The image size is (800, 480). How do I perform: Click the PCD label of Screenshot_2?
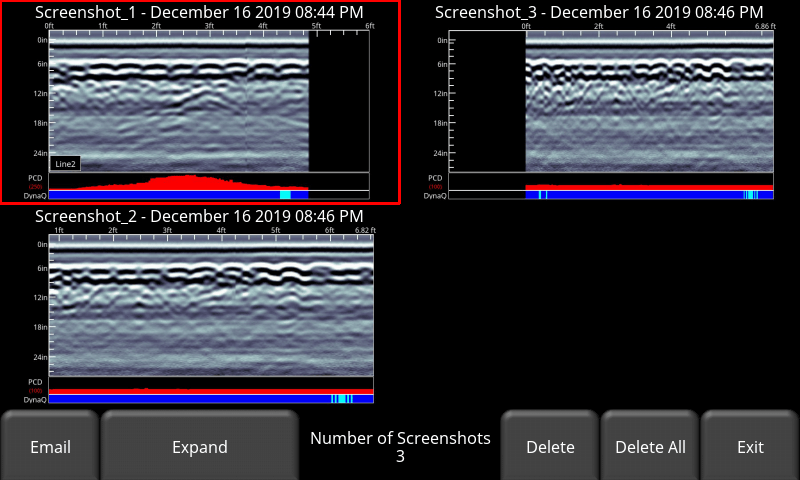[35, 382]
